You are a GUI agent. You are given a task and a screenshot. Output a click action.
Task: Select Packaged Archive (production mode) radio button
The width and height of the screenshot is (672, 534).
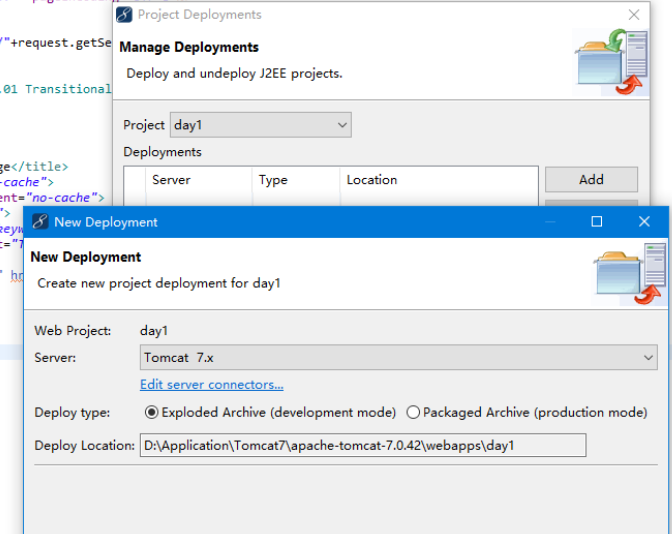pyautogui.click(x=413, y=412)
